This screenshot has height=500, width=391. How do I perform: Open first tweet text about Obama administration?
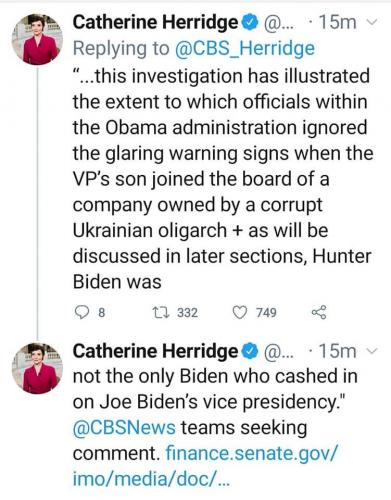tap(223, 179)
